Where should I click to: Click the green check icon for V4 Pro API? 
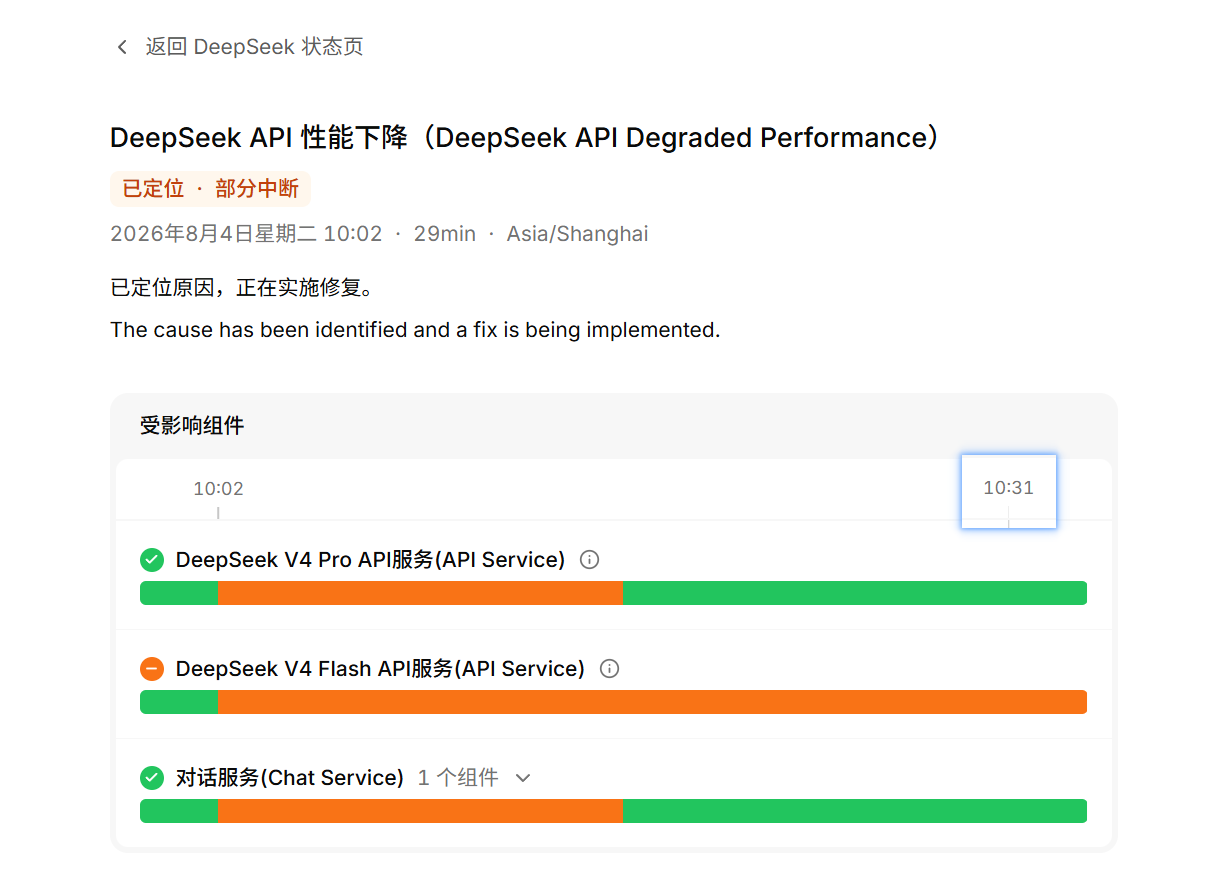click(152, 560)
